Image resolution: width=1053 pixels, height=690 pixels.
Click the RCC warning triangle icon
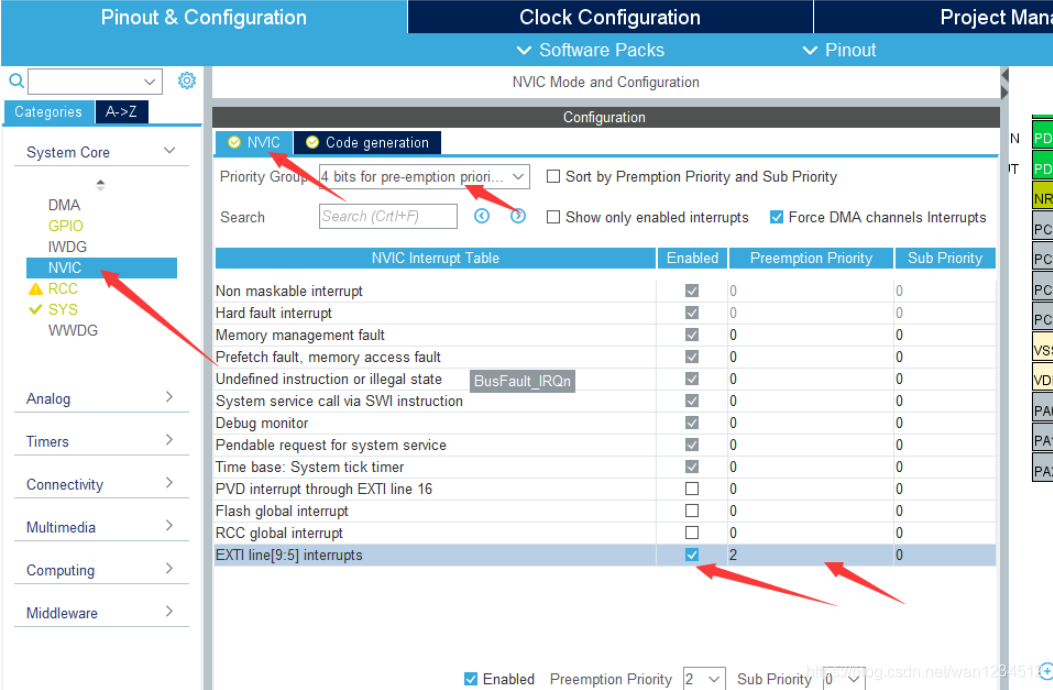click(36, 289)
